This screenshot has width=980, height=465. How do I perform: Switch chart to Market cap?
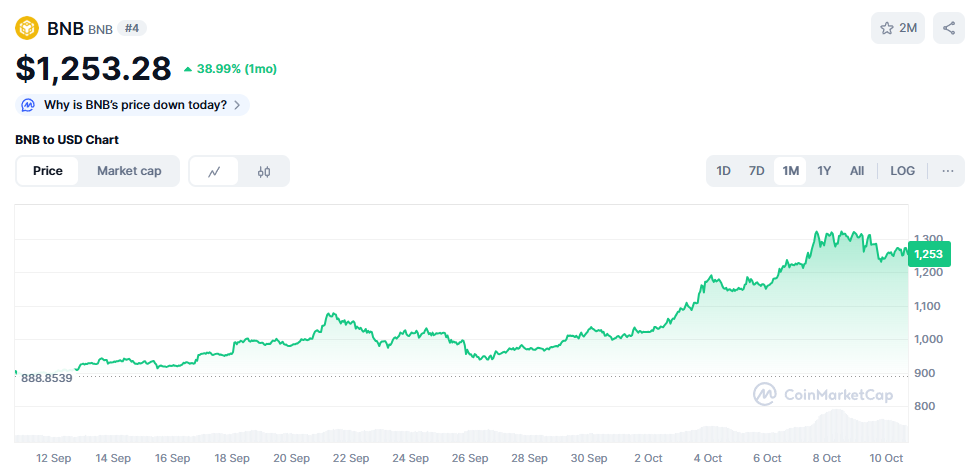(x=129, y=171)
